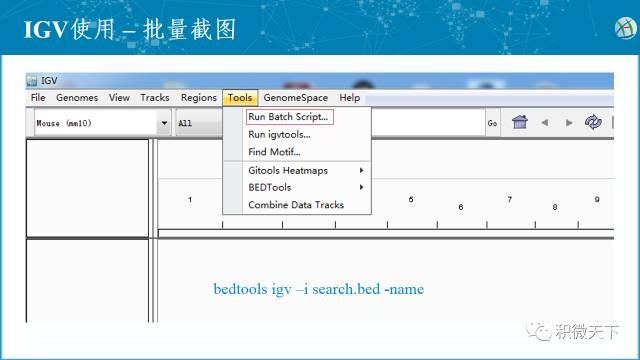Image resolution: width=640 pixels, height=360 pixels.
Task: Expand Gitools Heatmaps submenu
Action: [297, 171]
